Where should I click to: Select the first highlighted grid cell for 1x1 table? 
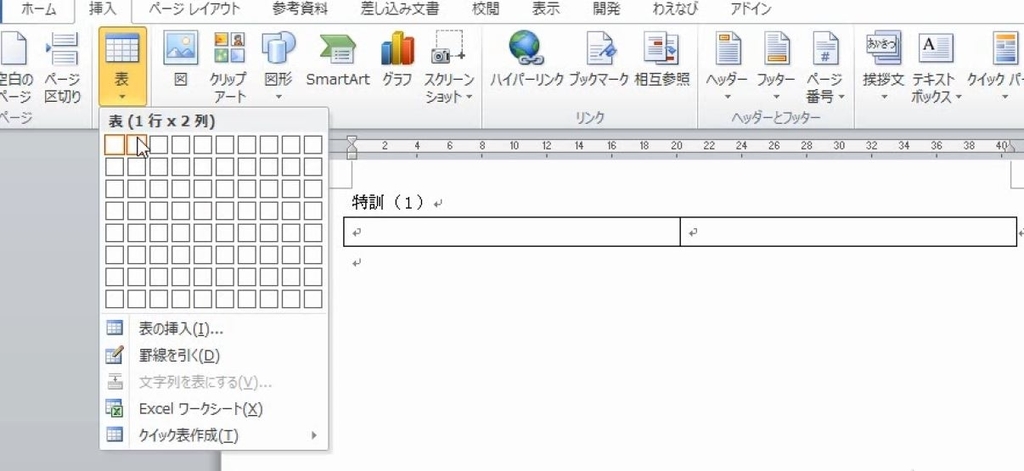[x=114, y=144]
